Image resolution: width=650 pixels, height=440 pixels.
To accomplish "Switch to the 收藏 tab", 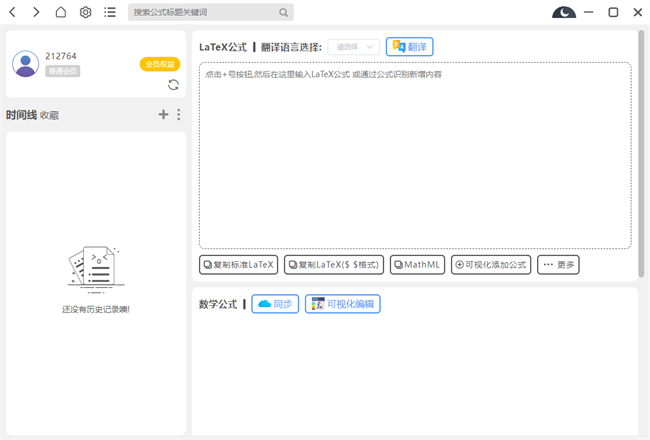I will coord(49,115).
